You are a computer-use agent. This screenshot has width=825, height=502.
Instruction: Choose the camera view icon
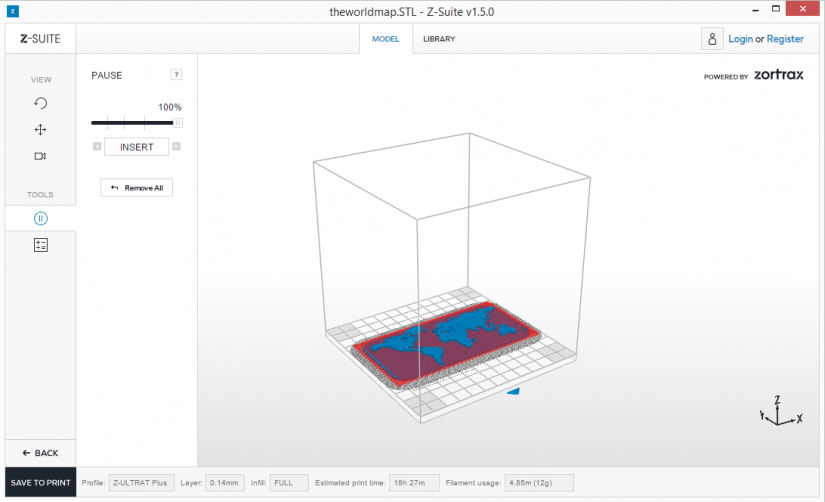pyautogui.click(x=41, y=156)
